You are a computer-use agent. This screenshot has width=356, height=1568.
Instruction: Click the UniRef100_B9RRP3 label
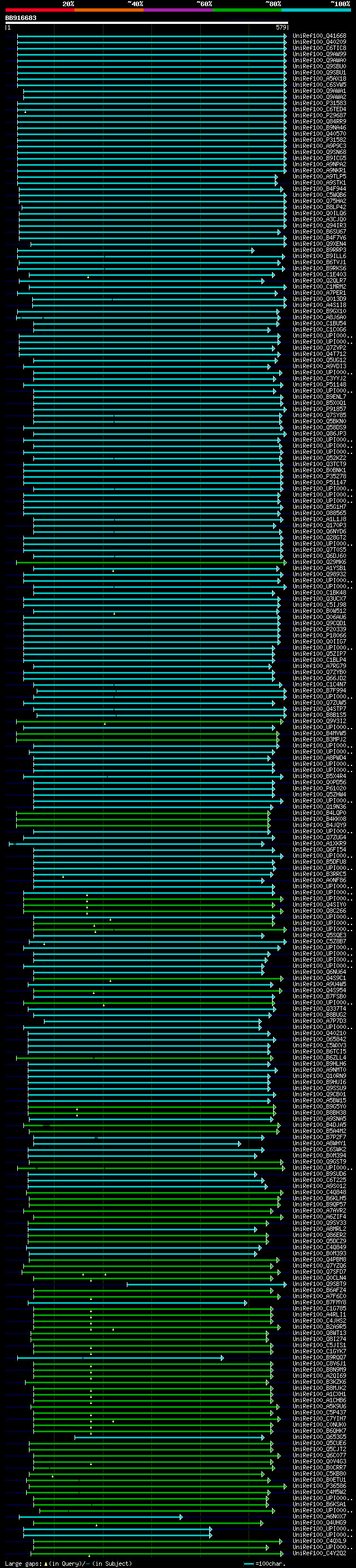[319, 250]
